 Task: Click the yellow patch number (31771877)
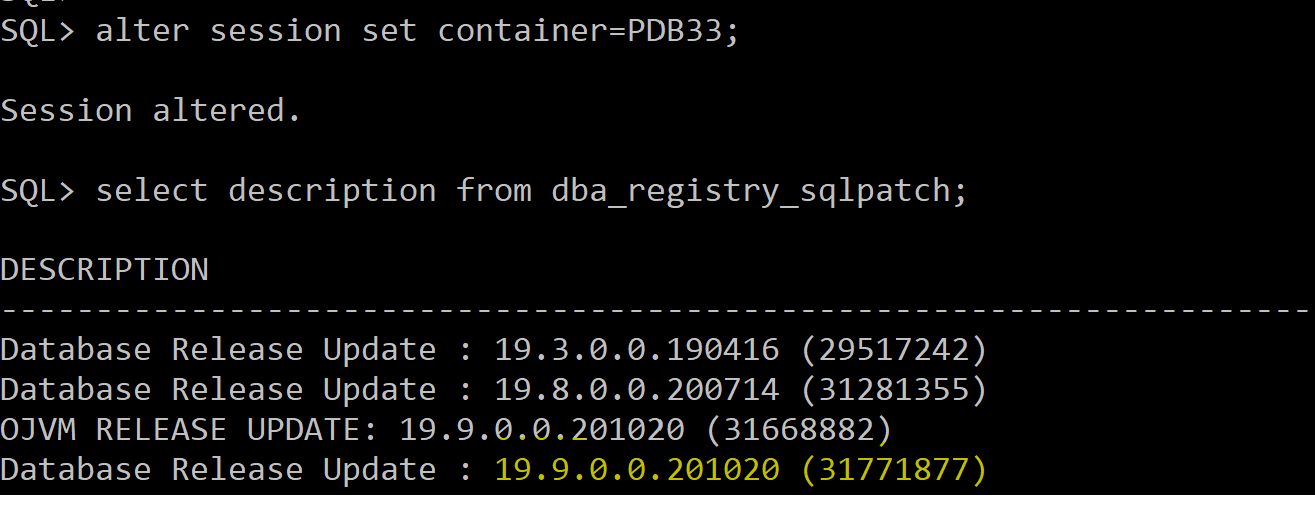893,470
